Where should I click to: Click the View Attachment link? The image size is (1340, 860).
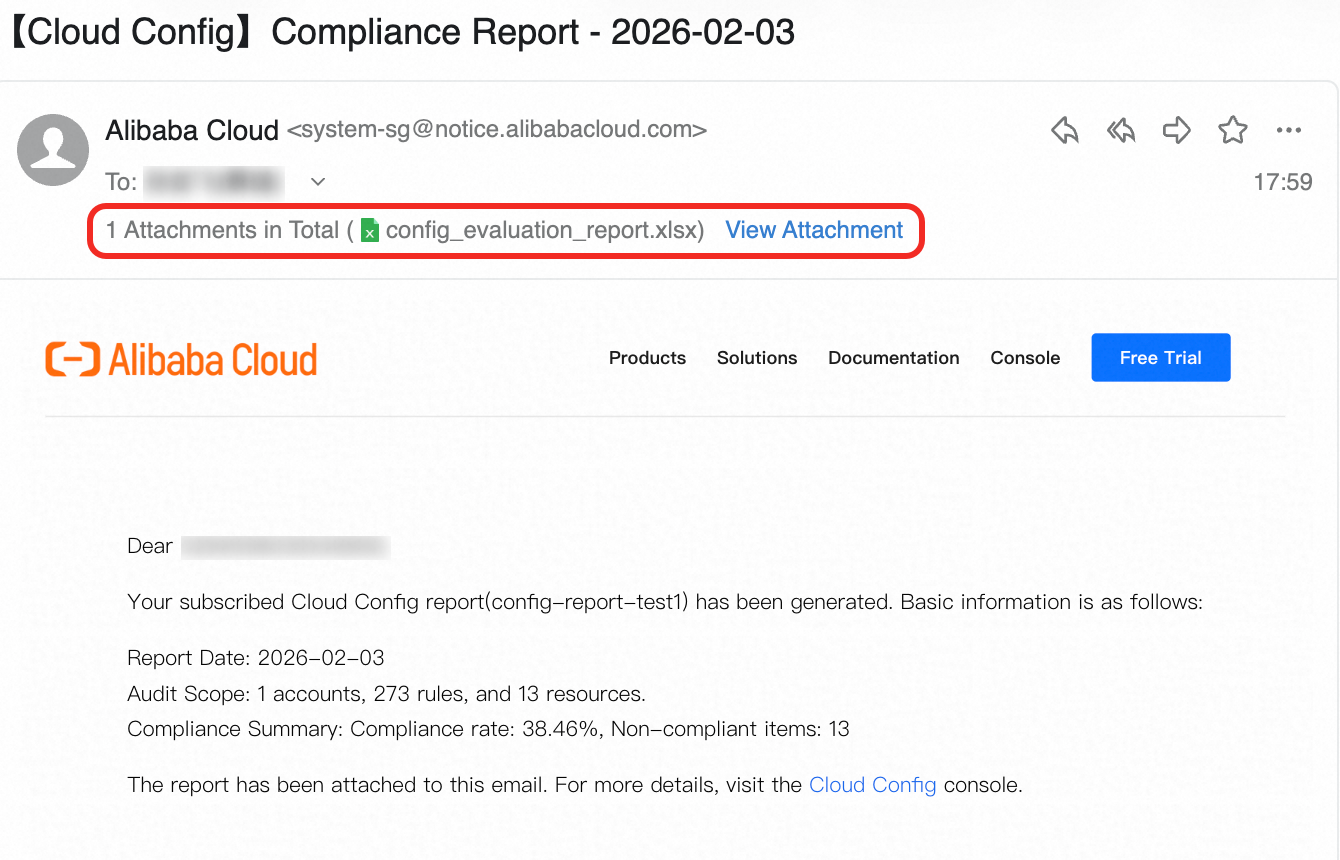pyautogui.click(x=814, y=230)
